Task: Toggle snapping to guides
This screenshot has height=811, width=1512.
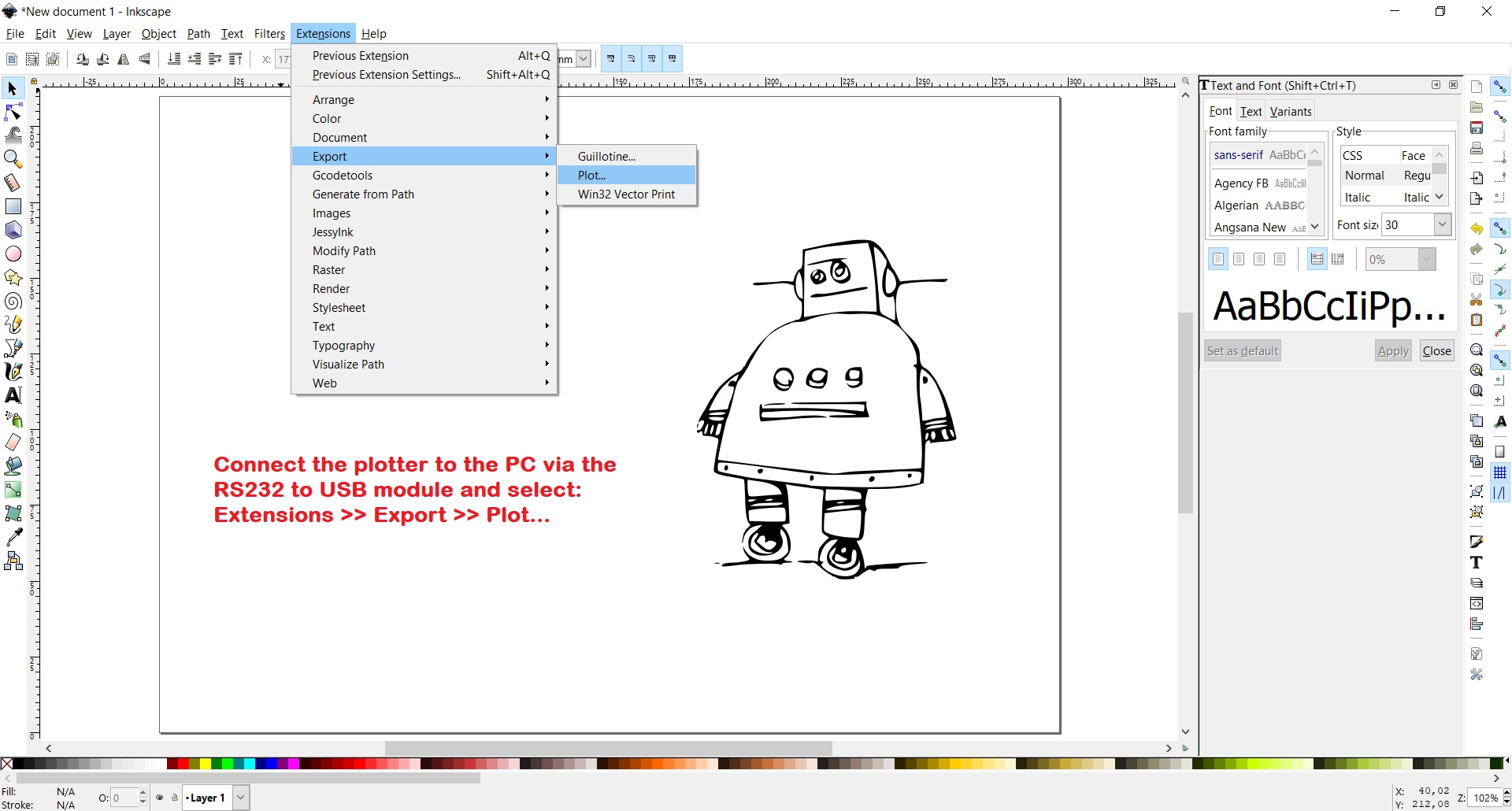Action: (x=1500, y=493)
